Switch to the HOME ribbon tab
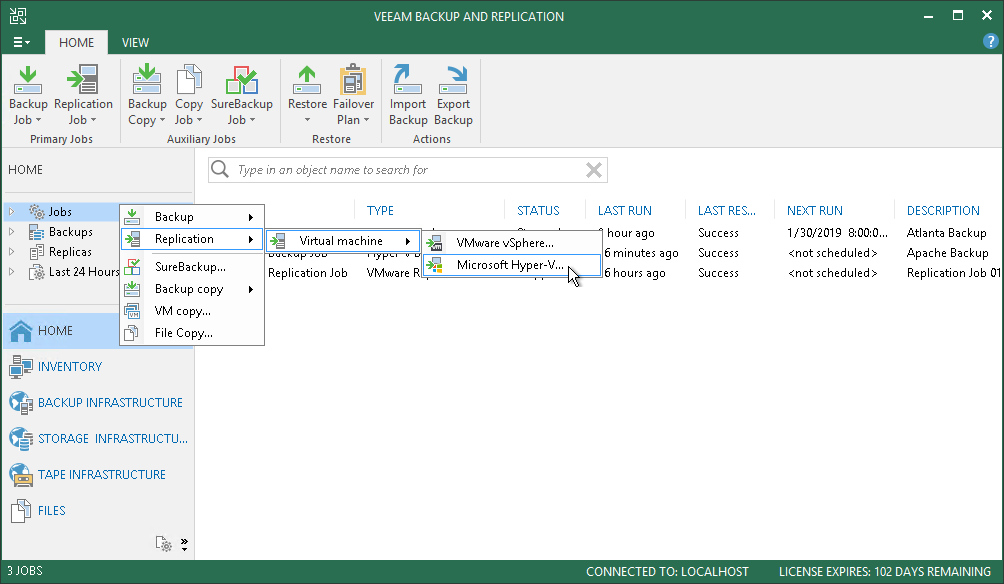The image size is (1004, 584). (76, 42)
